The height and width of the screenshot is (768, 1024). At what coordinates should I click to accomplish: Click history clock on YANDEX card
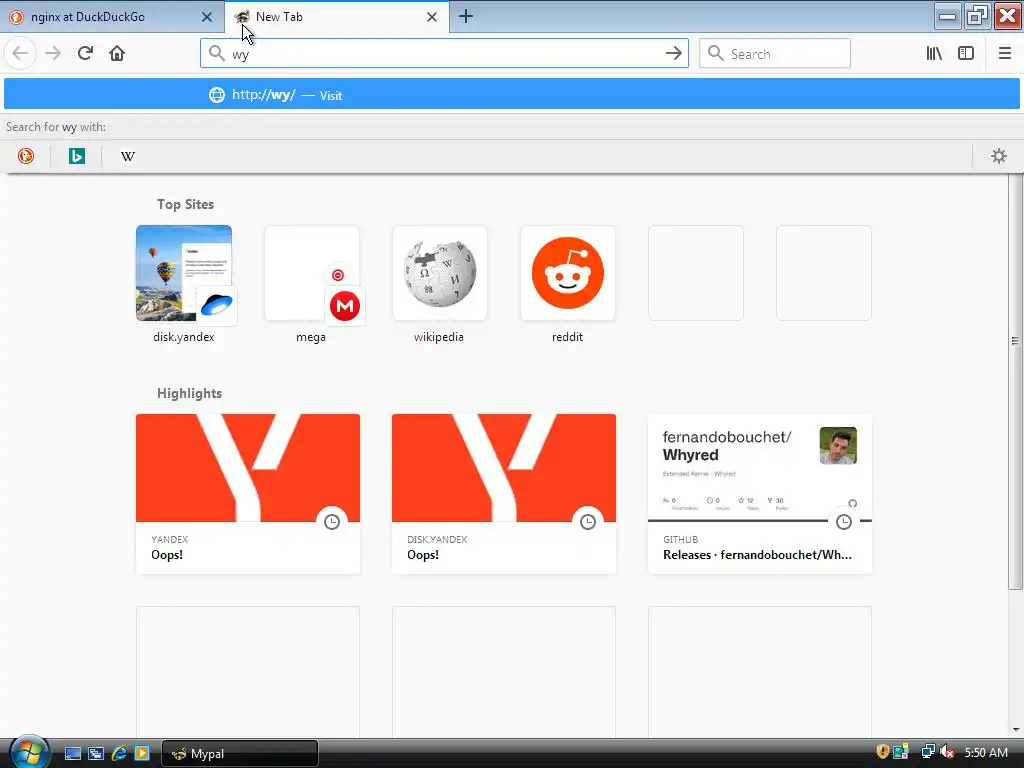pos(332,522)
